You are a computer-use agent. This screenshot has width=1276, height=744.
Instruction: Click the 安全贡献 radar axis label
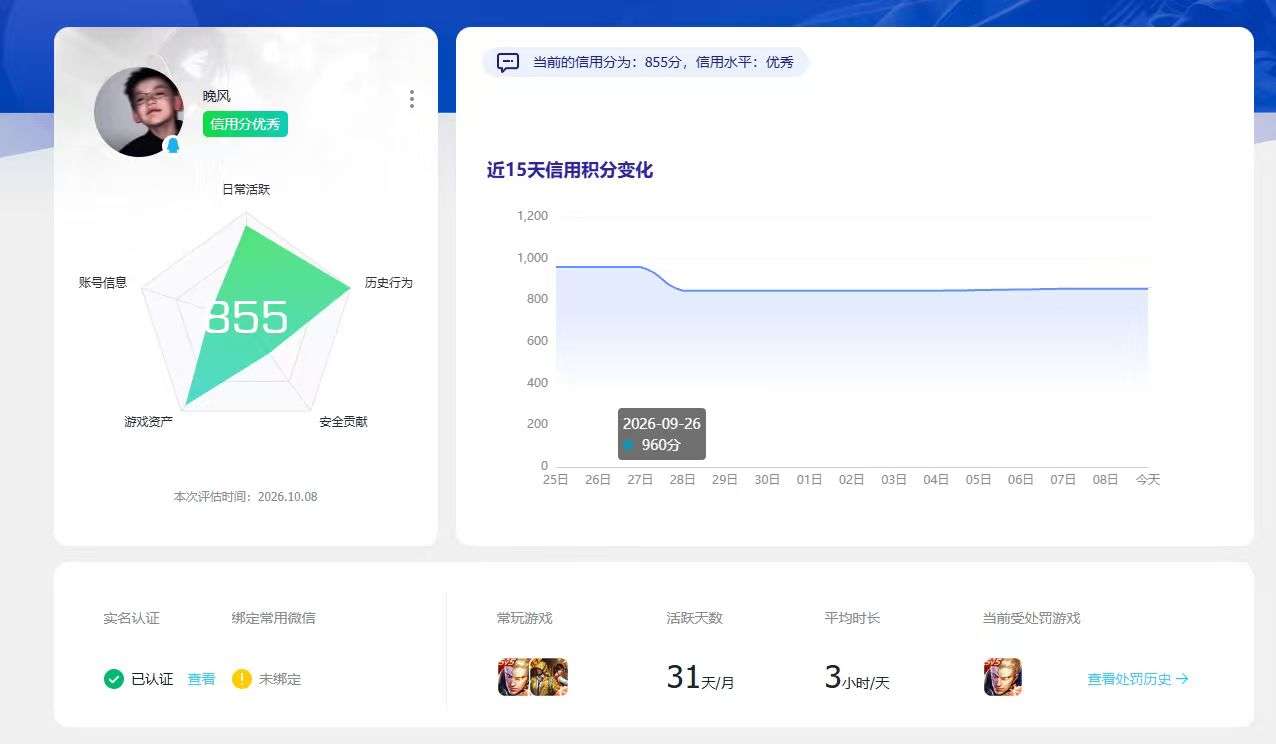pos(344,422)
